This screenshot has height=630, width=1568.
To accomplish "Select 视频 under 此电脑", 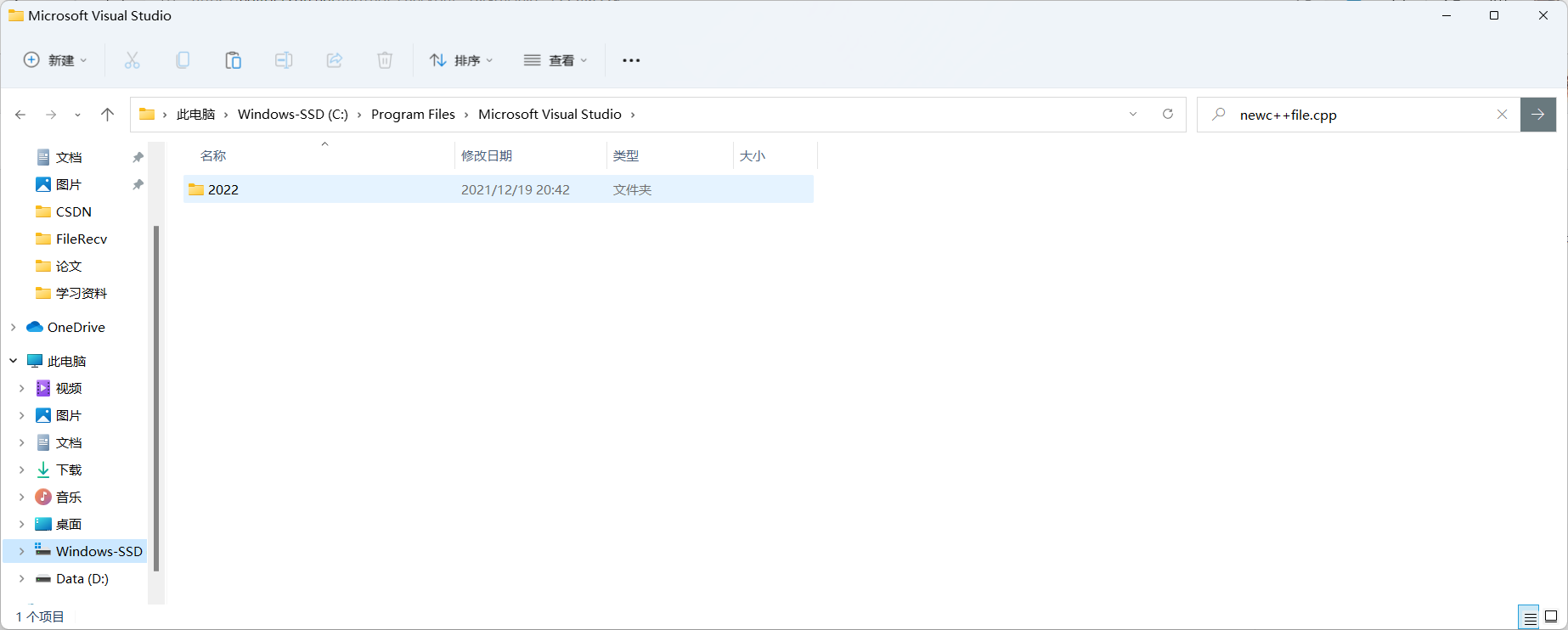I will [69, 389].
